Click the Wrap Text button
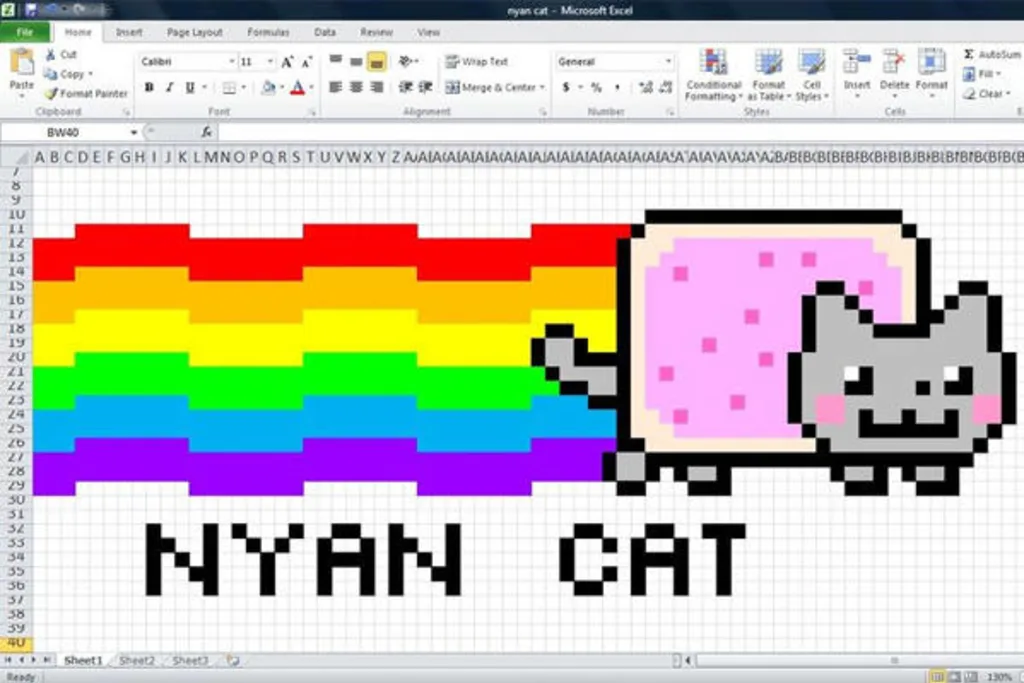The width and height of the screenshot is (1024, 683). (477, 61)
